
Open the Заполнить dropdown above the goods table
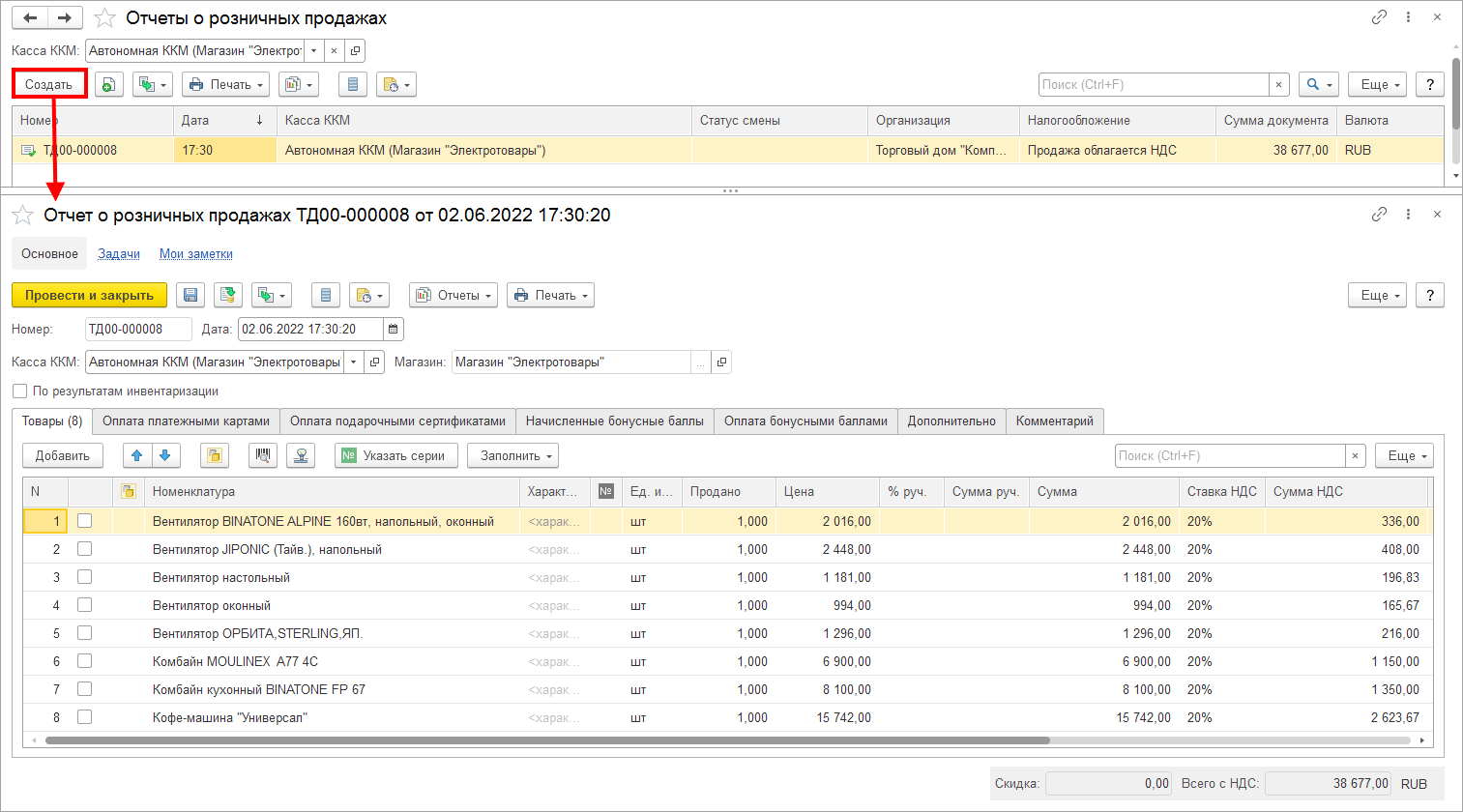point(512,456)
